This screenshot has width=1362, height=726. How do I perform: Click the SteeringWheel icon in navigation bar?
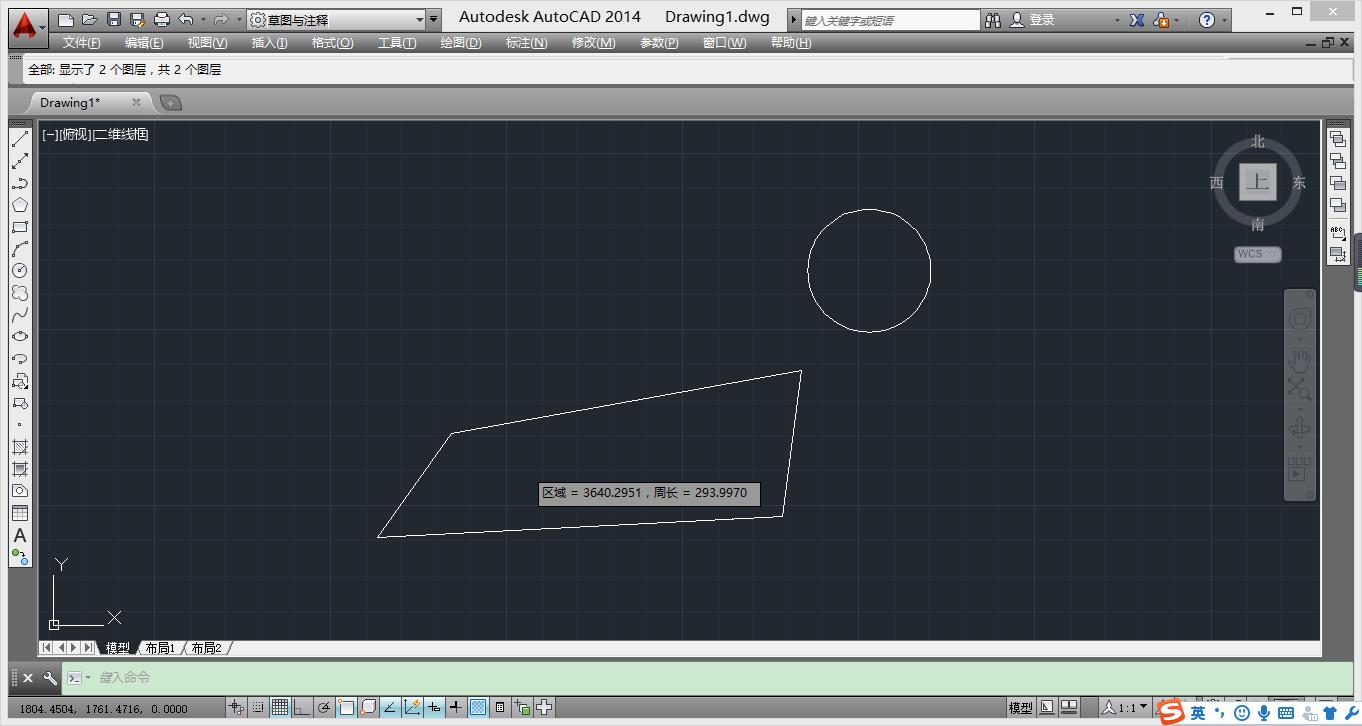[x=1300, y=319]
